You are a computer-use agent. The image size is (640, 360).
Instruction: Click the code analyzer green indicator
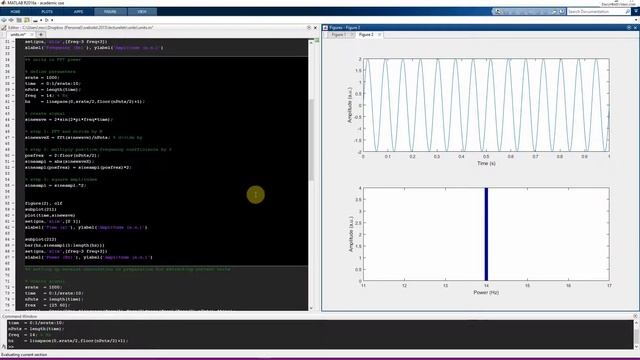(x=316, y=40)
